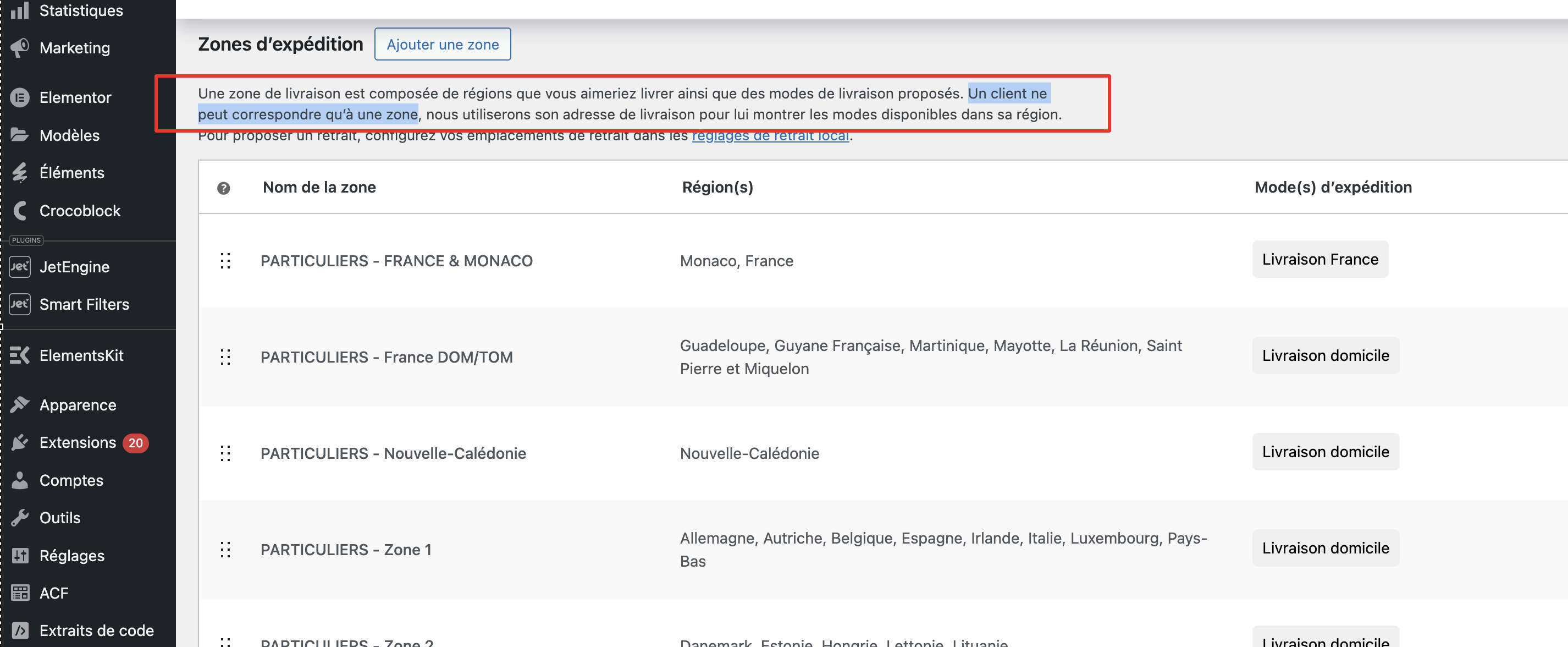Image resolution: width=1568 pixels, height=647 pixels.
Task: Open PARTICULIERS - Nouvelle-Calédonie zone
Action: click(393, 453)
